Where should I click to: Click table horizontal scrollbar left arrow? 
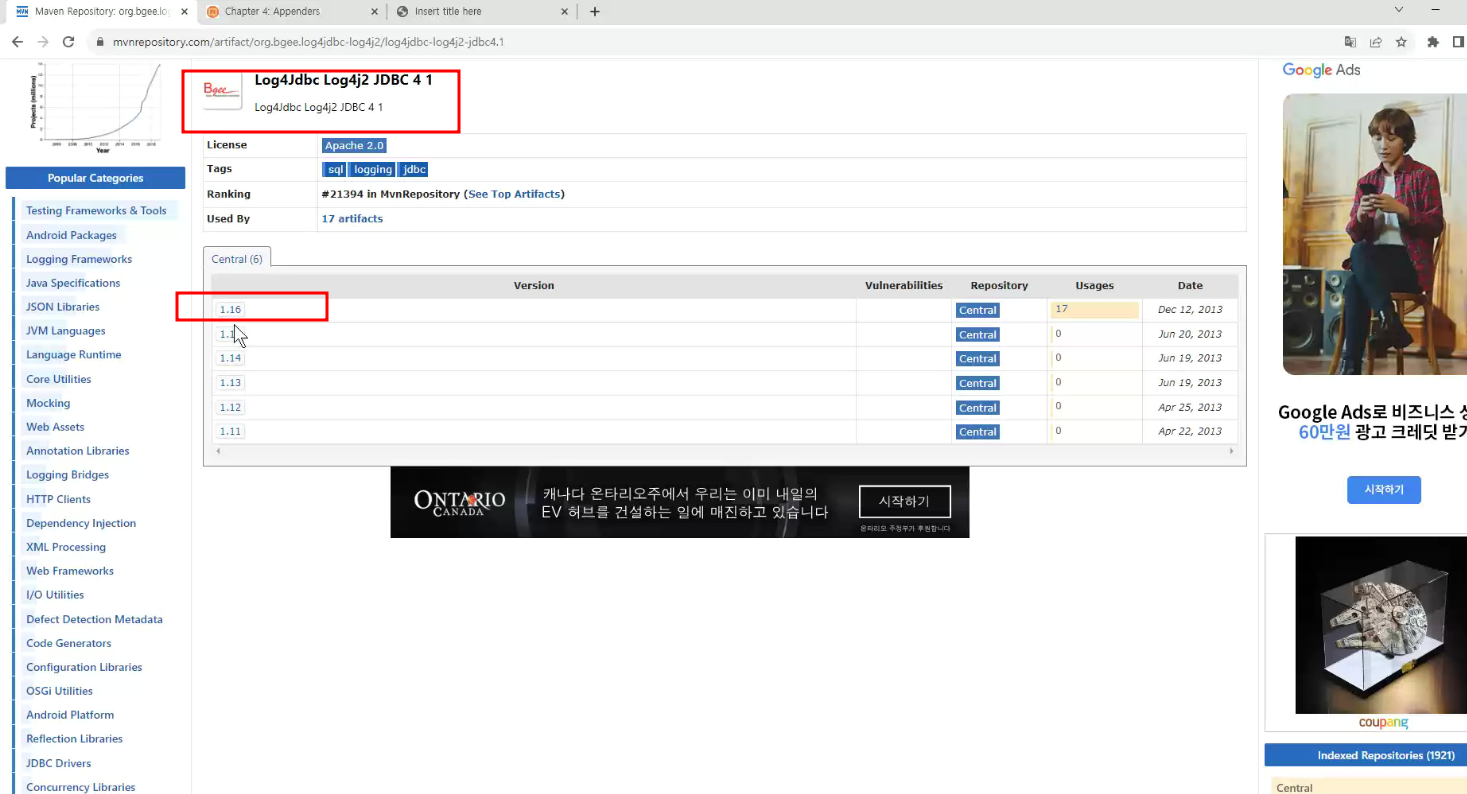218,451
